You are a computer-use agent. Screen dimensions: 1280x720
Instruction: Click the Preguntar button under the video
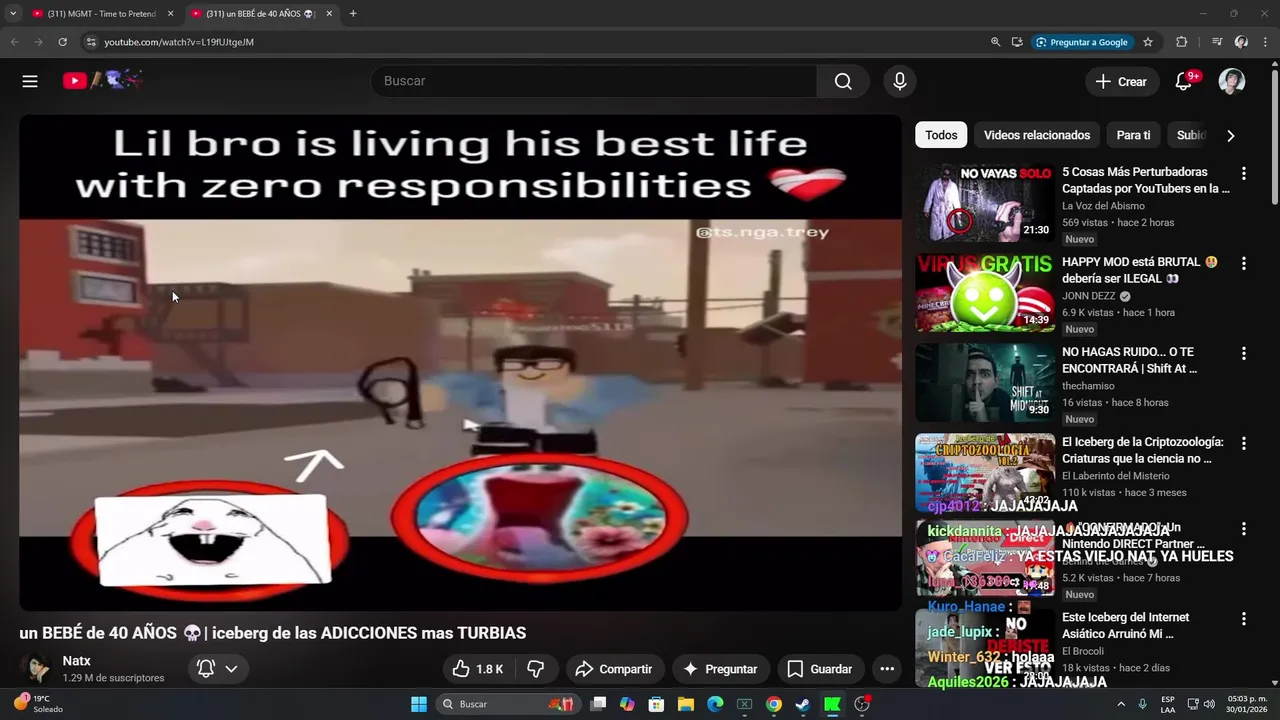[x=720, y=669]
